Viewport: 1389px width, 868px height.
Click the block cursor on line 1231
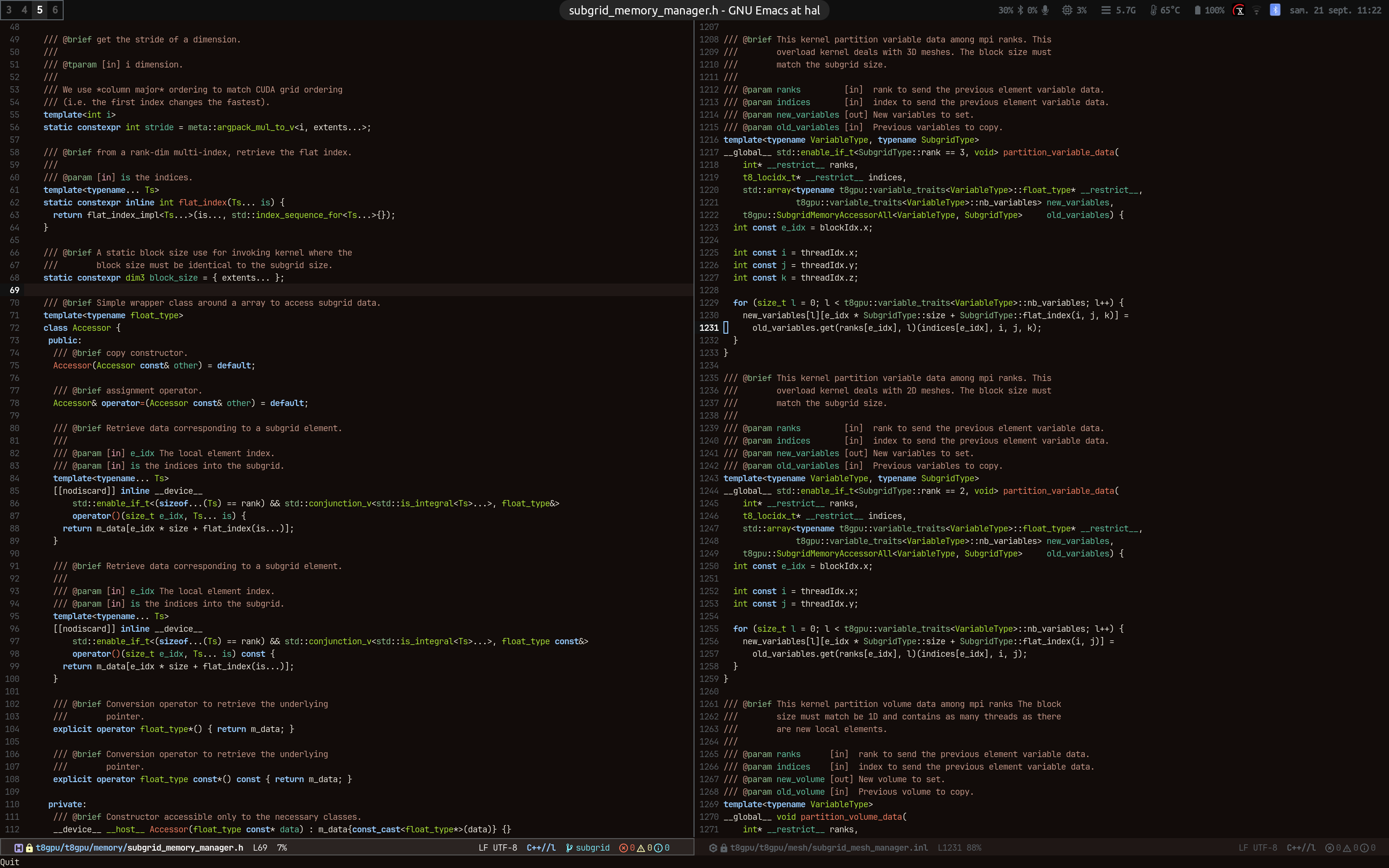pyautogui.click(x=726, y=328)
